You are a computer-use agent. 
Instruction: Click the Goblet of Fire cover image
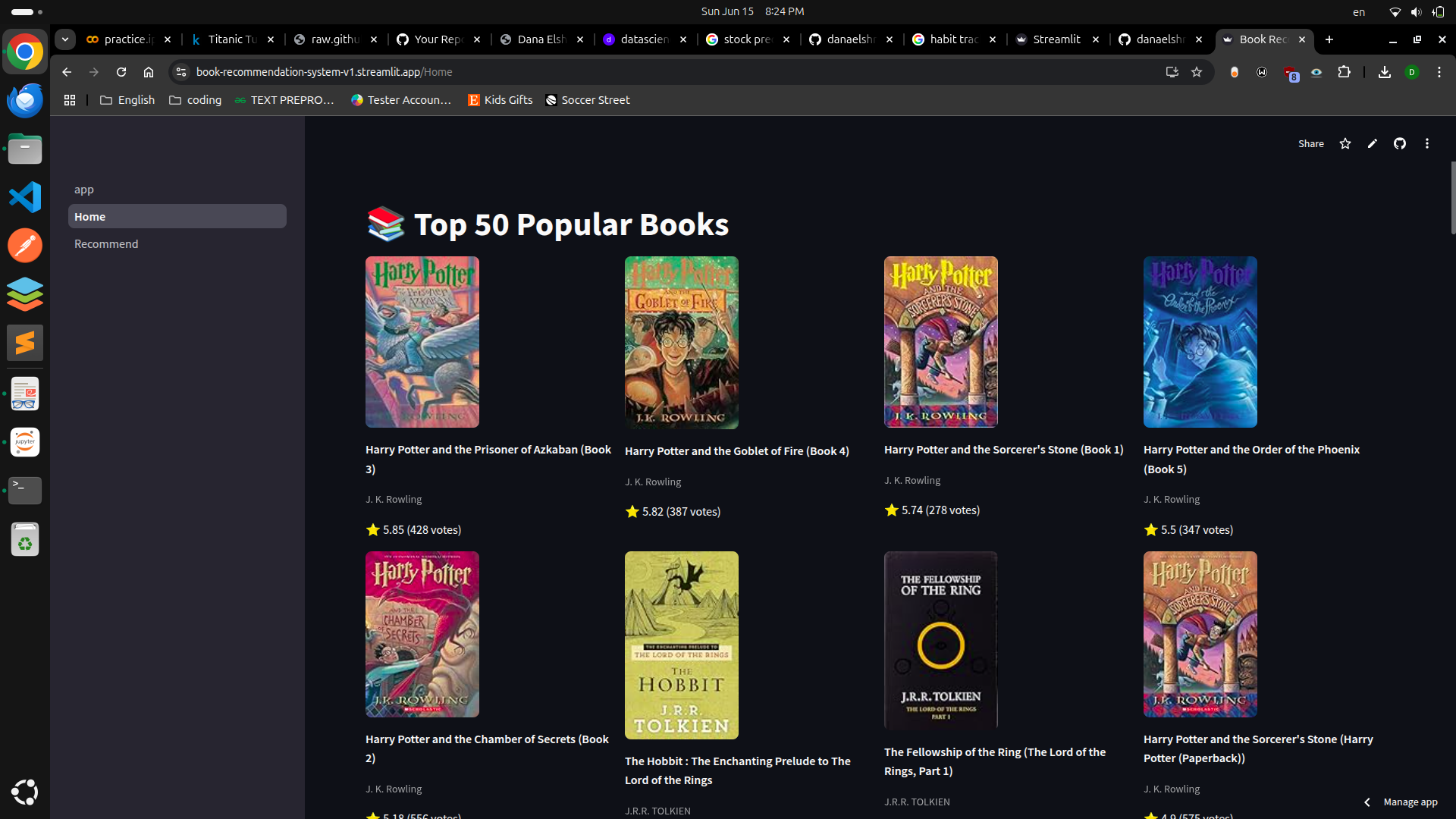tap(681, 342)
